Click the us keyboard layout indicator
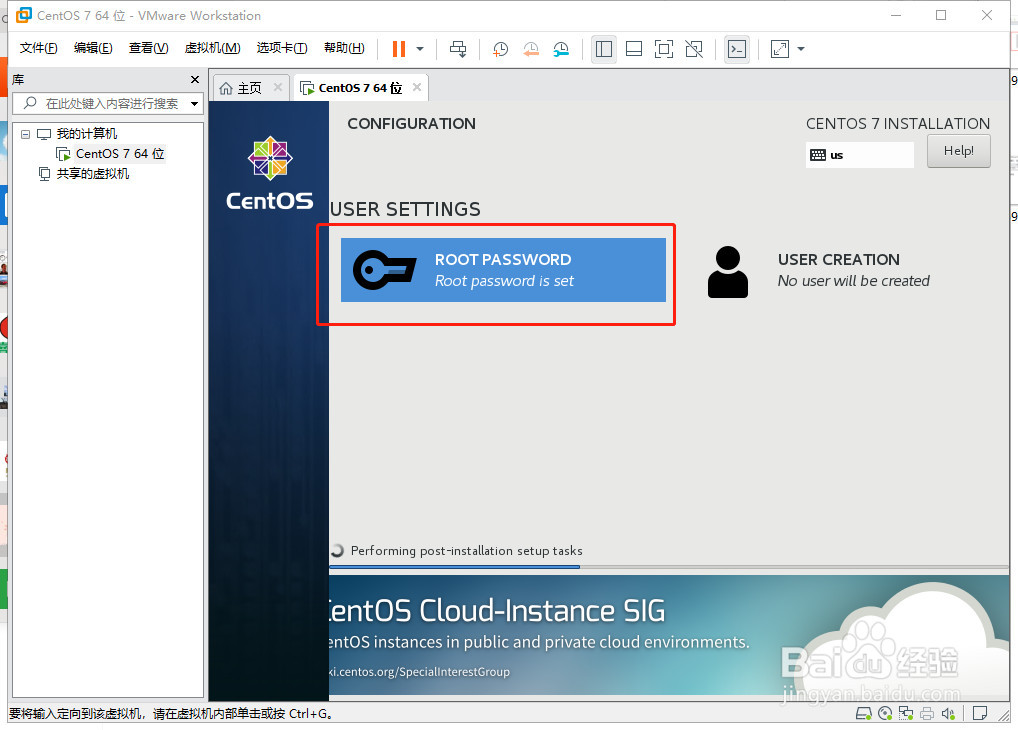 (860, 155)
